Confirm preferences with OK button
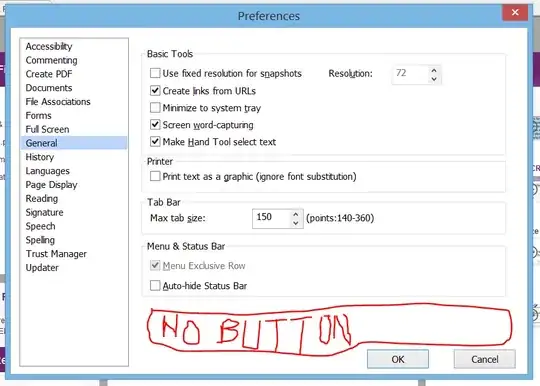The height and width of the screenshot is (386, 540). (398, 359)
